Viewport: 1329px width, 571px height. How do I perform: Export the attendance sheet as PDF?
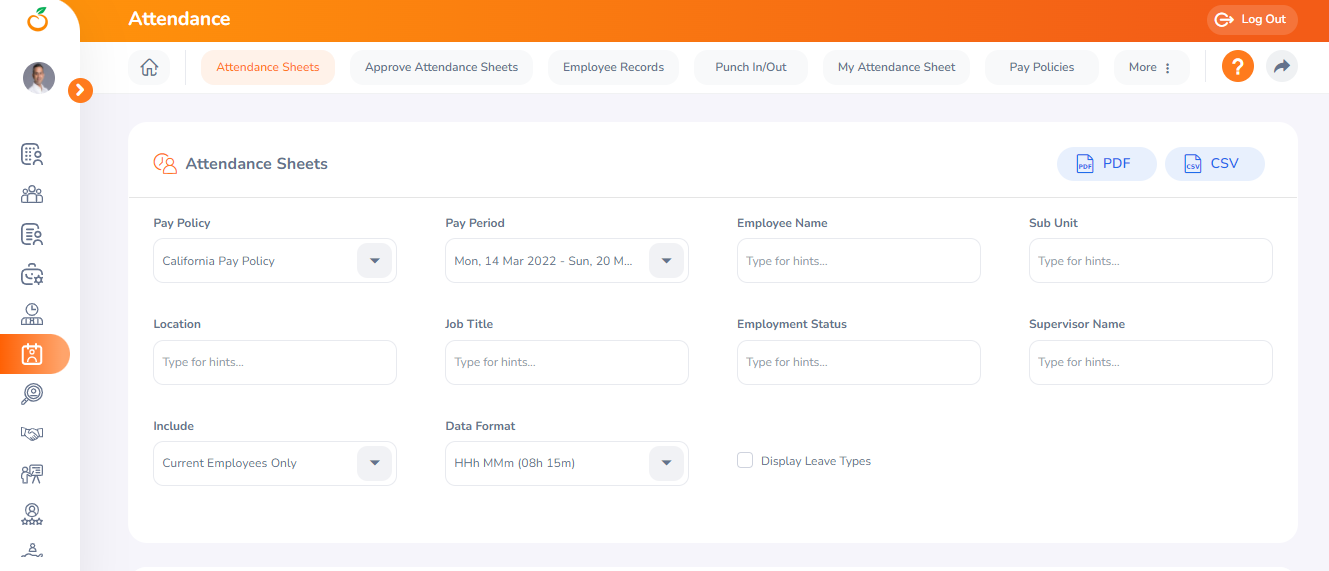(x=1107, y=164)
